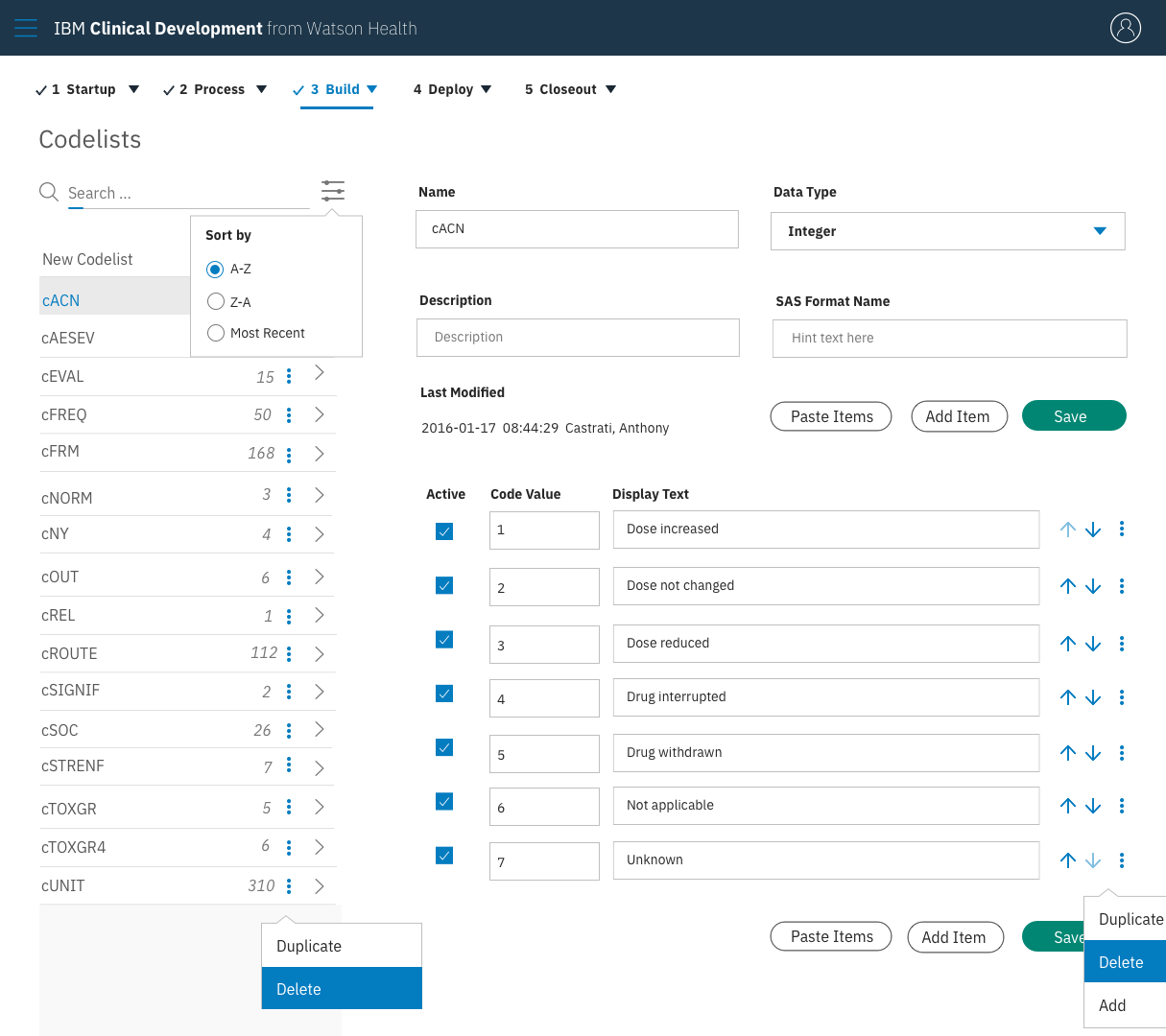The width and height of the screenshot is (1166, 1036).
Task: Click the bottom Add Item button
Action: coord(955,937)
